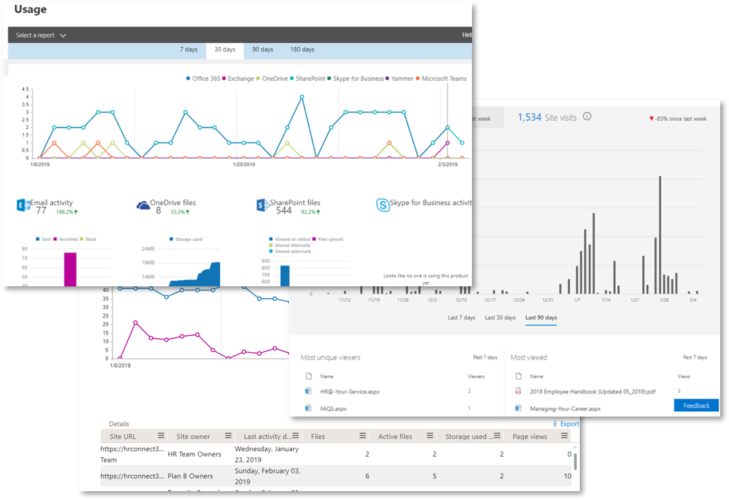Click Shared externally legend in SharePoint chart
Screen dimensions: 729x500
coord(290,251)
